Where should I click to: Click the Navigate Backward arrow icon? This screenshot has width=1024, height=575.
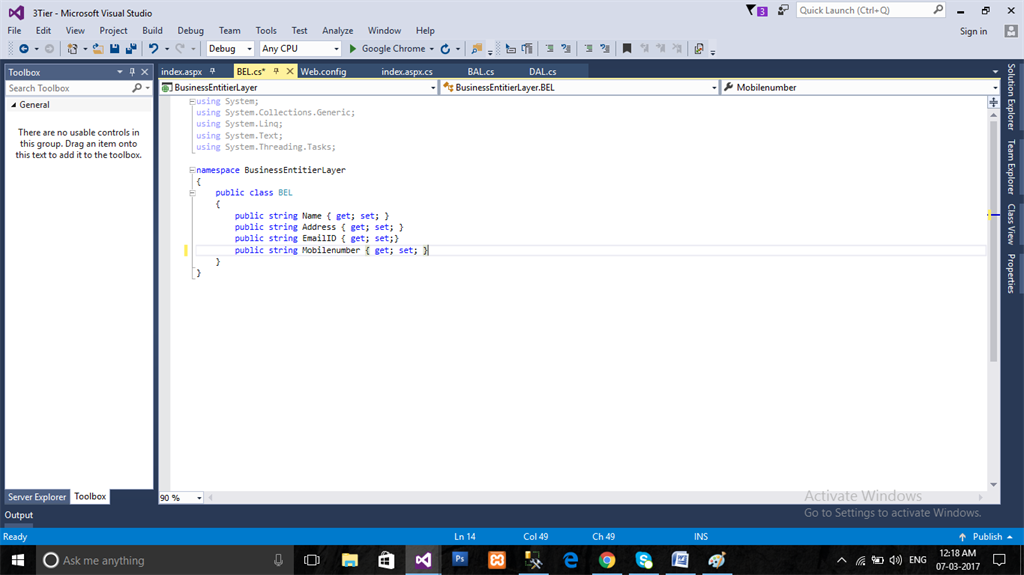click(x=22, y=48)
